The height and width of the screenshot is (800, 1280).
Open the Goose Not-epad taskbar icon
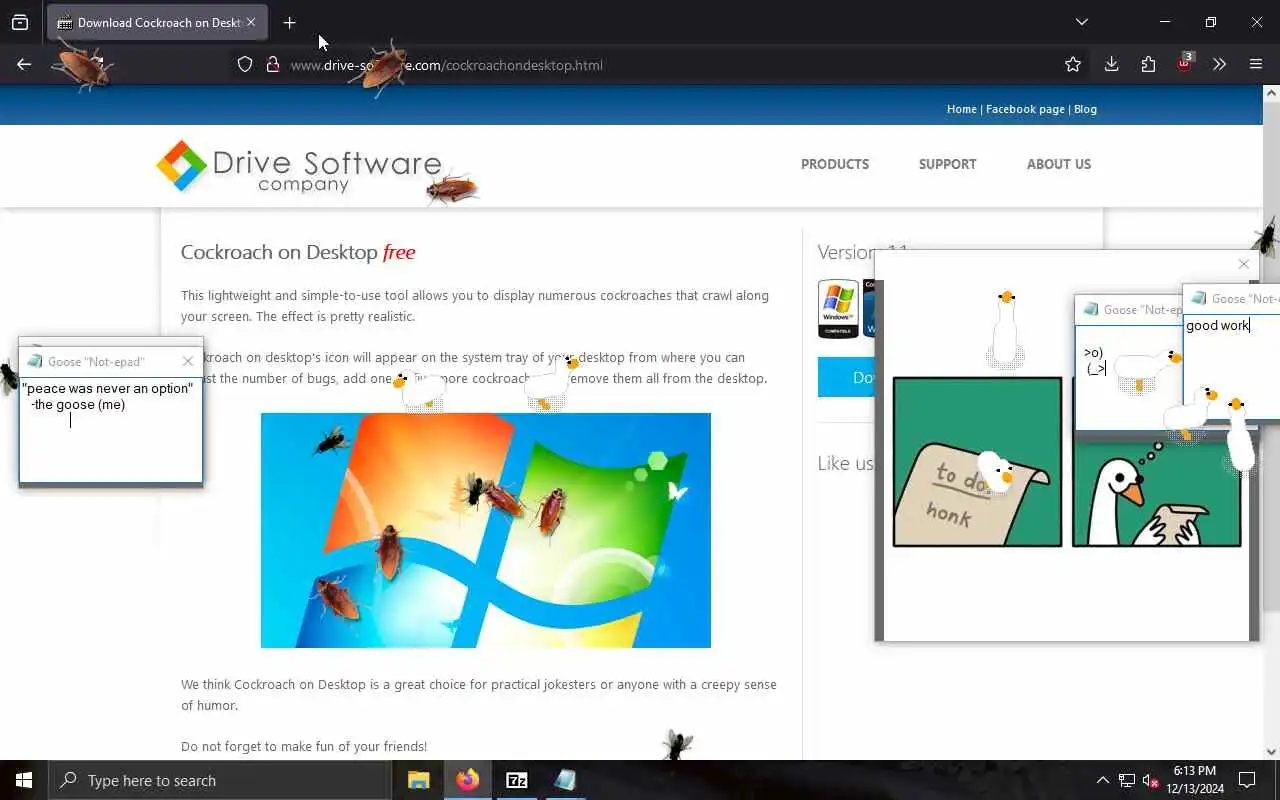565,780
